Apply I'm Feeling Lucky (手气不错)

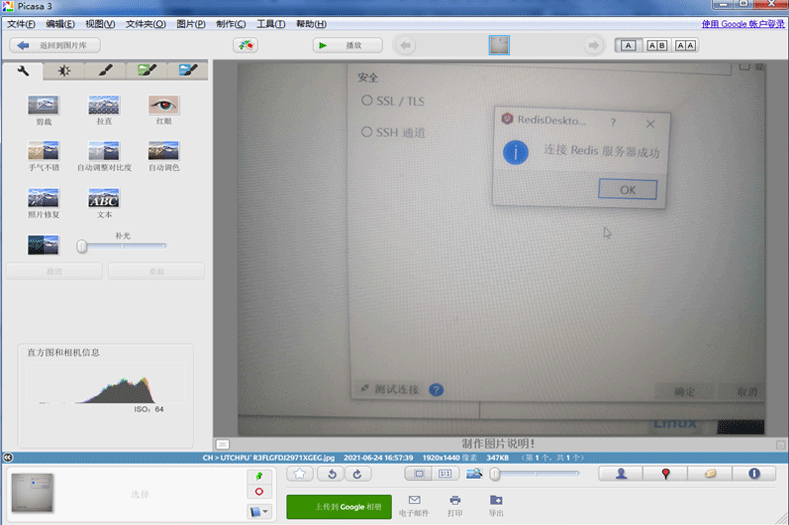coord(43,151)
